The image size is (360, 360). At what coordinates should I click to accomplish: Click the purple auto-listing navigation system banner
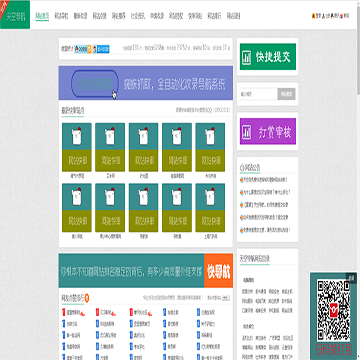point(146,83)
